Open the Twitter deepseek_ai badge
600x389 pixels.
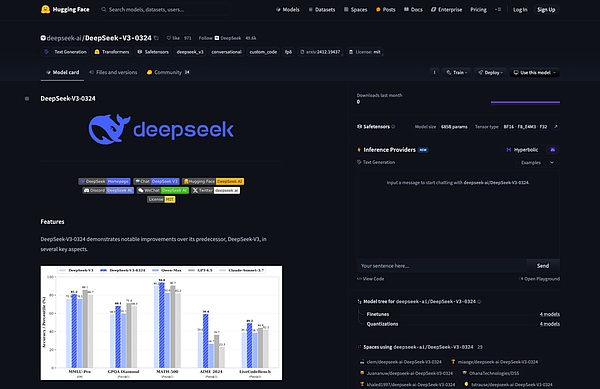[216, 190]
